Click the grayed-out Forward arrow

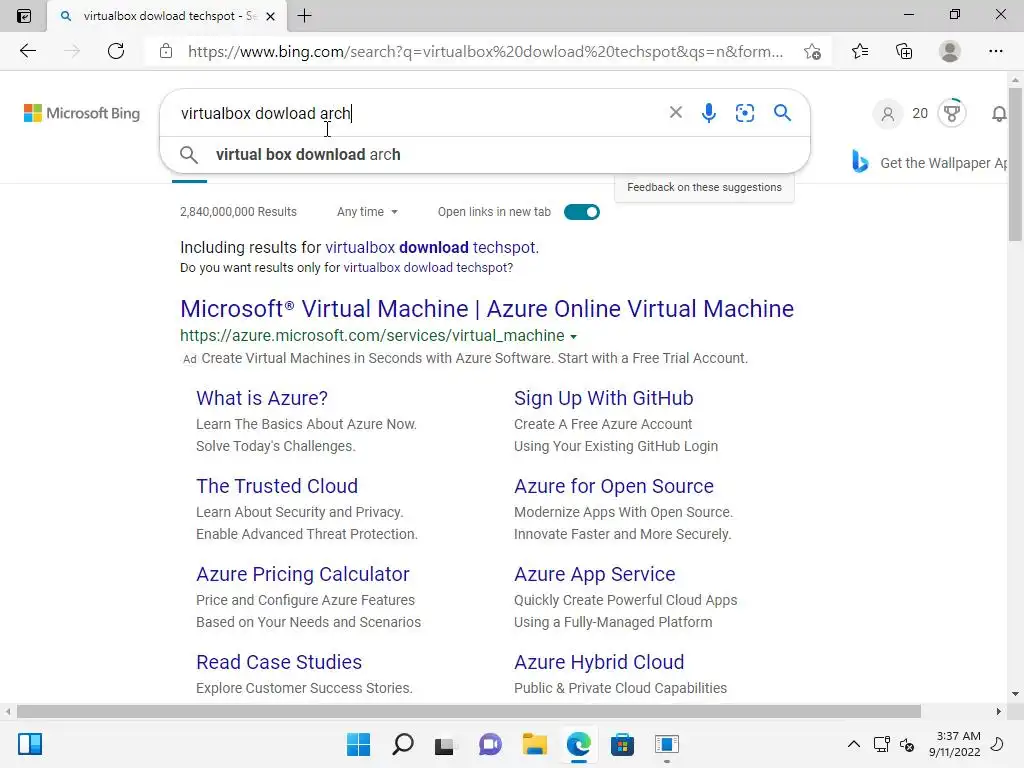tap(72, 51)
